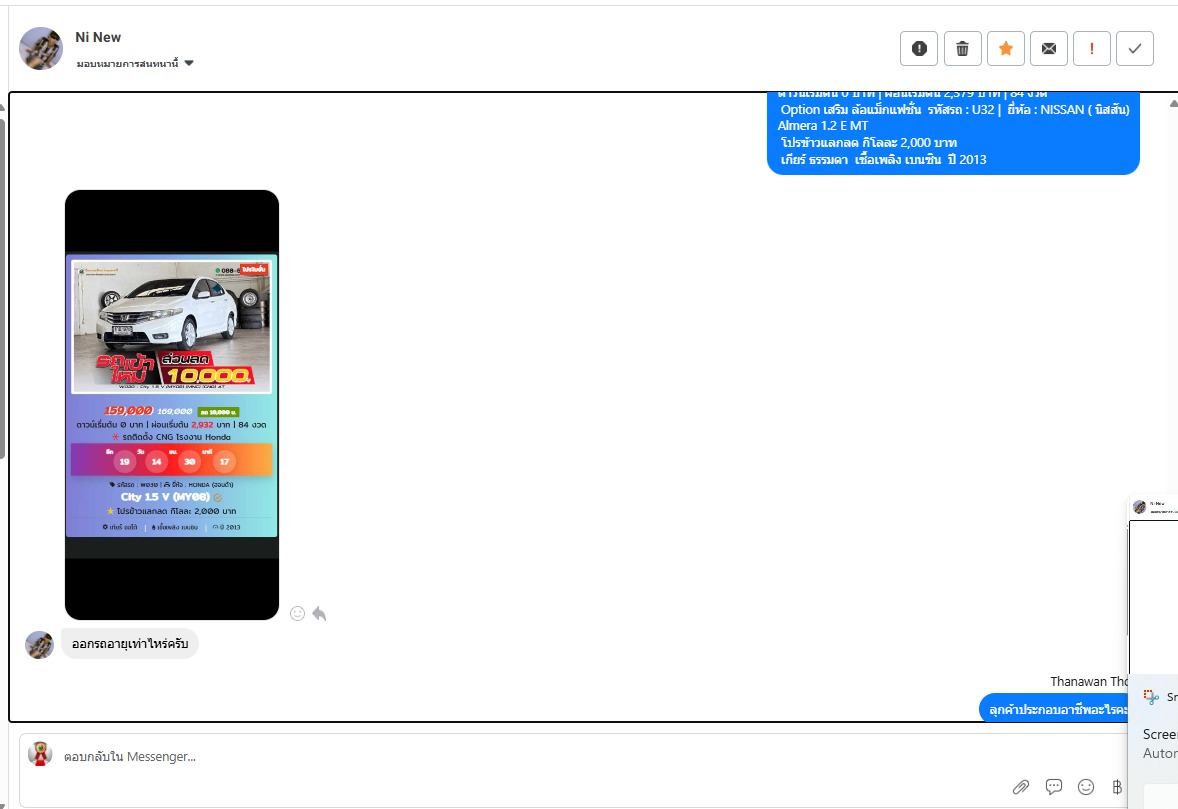The height and width of the screenshot is (809, 1178).
Task: Flag conversation with red exclamation icon
Action: [1092, 49]
